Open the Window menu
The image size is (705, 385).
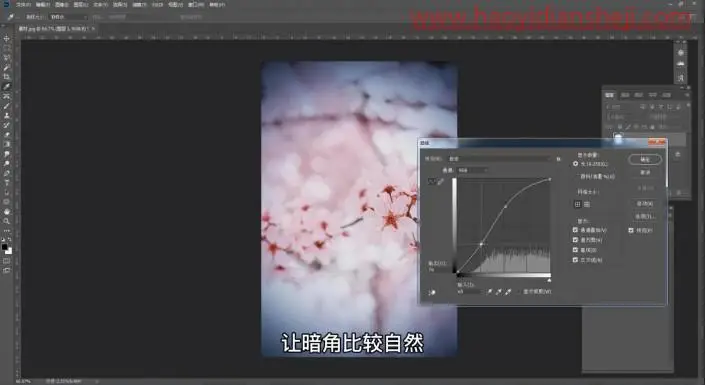196,4
